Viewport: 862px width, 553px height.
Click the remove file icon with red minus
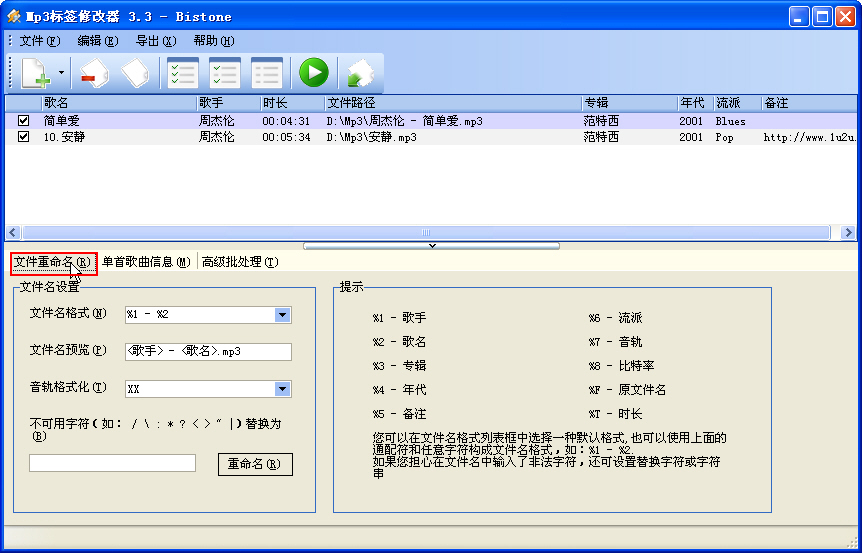(93, 73)
